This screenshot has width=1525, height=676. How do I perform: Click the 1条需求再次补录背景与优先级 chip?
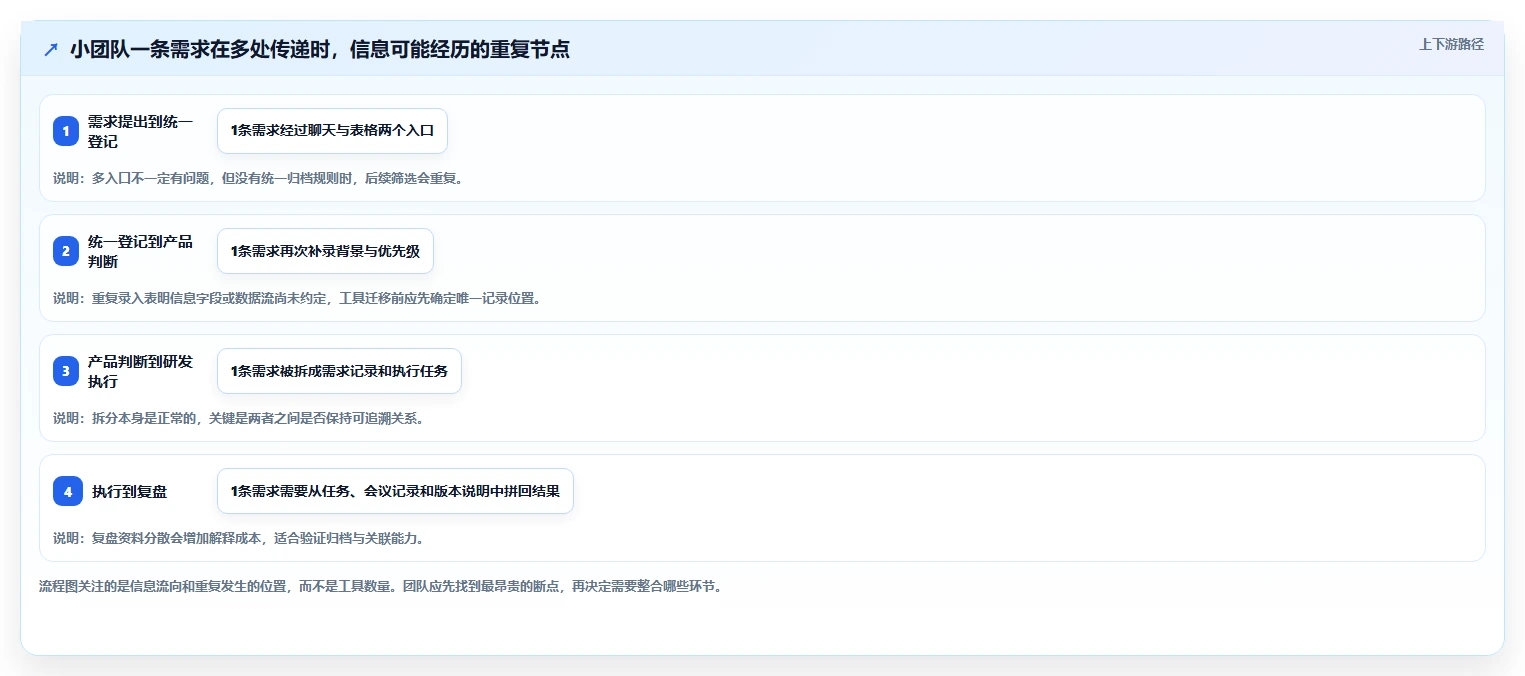325,251
